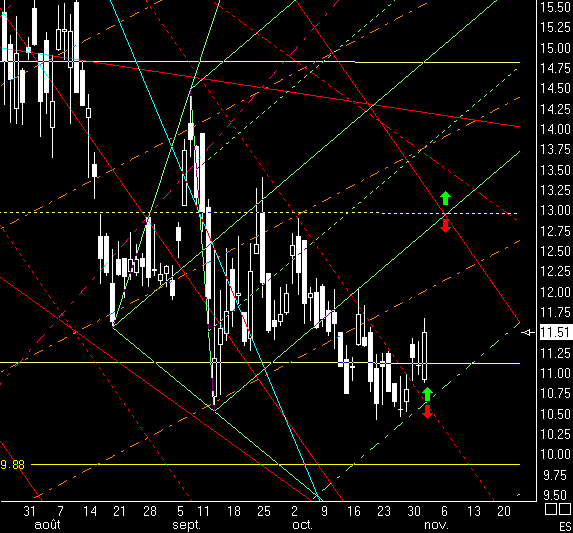The height and width of the screenshot is (533, 573).
Task: Click the 12.50 price axis label
Action: pyautogui.click(x=555, y=251)
